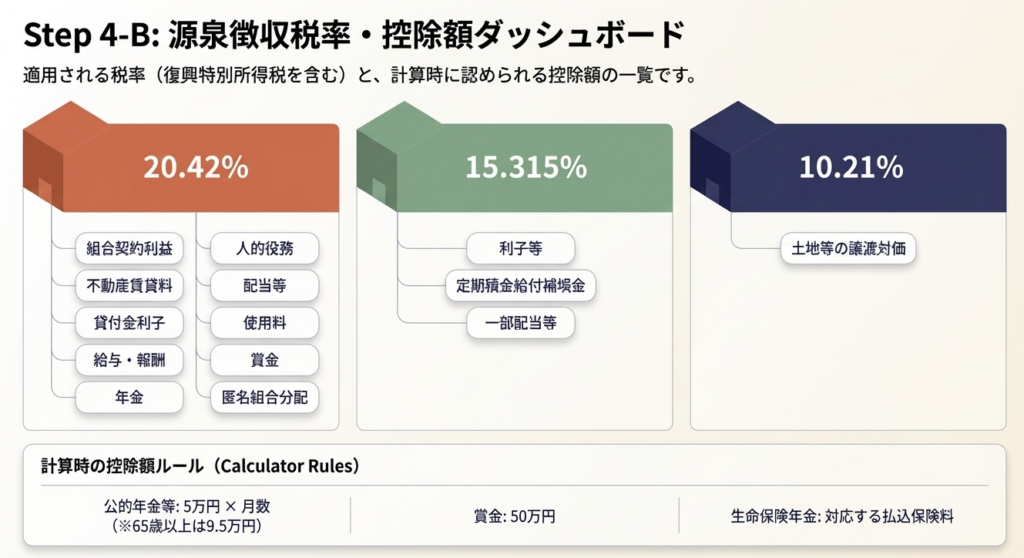Click the 組合契約利益 pill
The image size is (1024, 558).
coord(130,248)
